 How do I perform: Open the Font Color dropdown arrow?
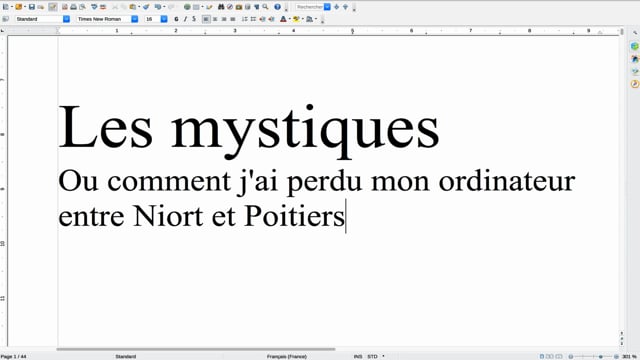(x=289, y=19)
